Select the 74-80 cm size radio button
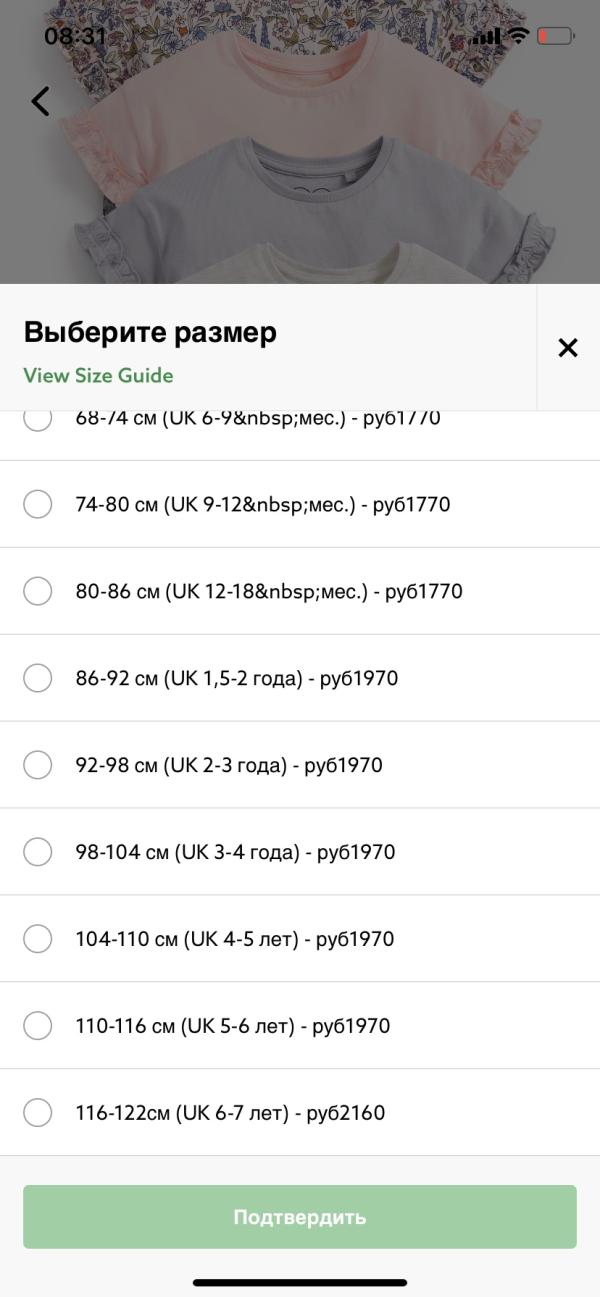The width and height of the screenshot is (600, 1297). tap(38, 504)
